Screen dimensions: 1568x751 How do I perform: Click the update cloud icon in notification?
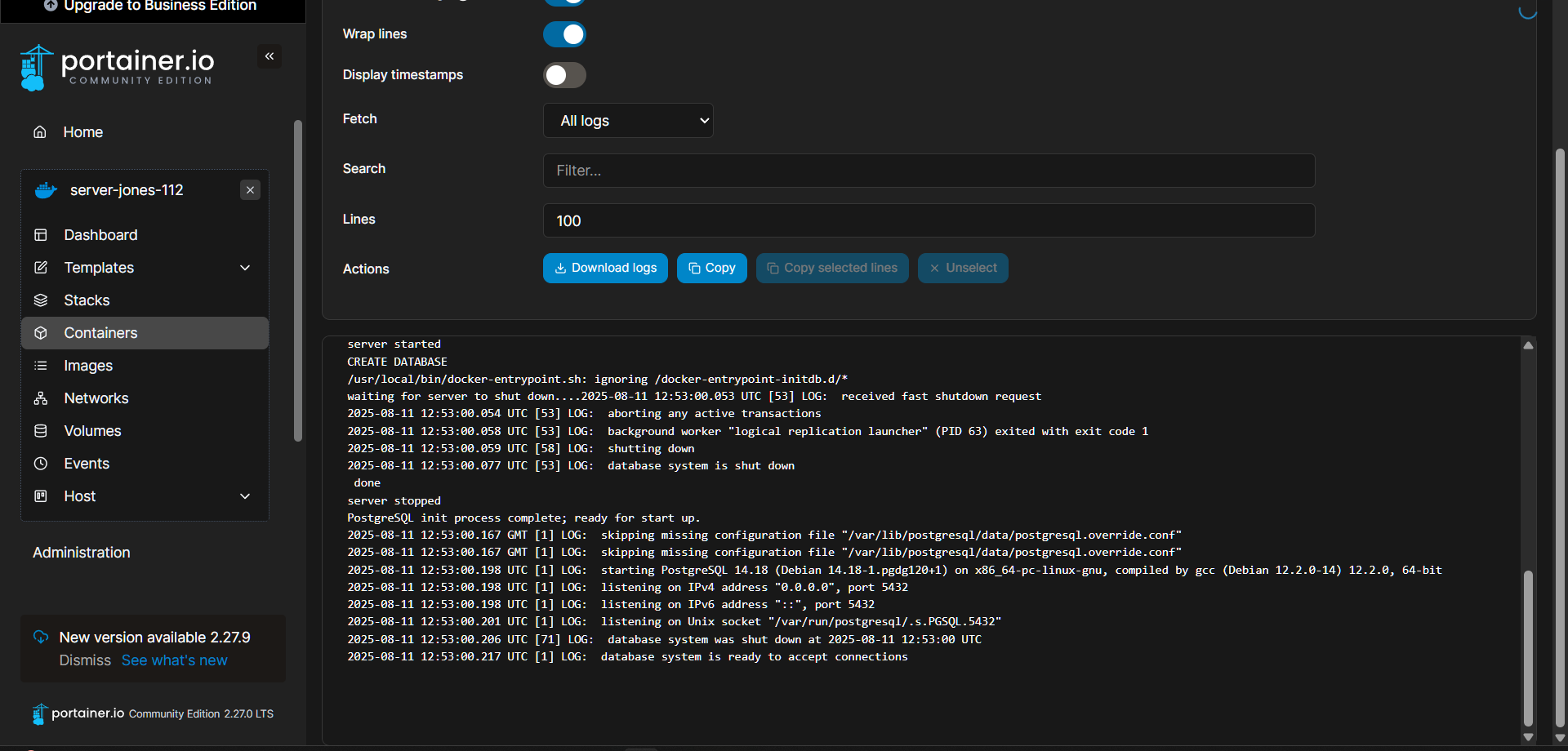[x=41, y=638]
